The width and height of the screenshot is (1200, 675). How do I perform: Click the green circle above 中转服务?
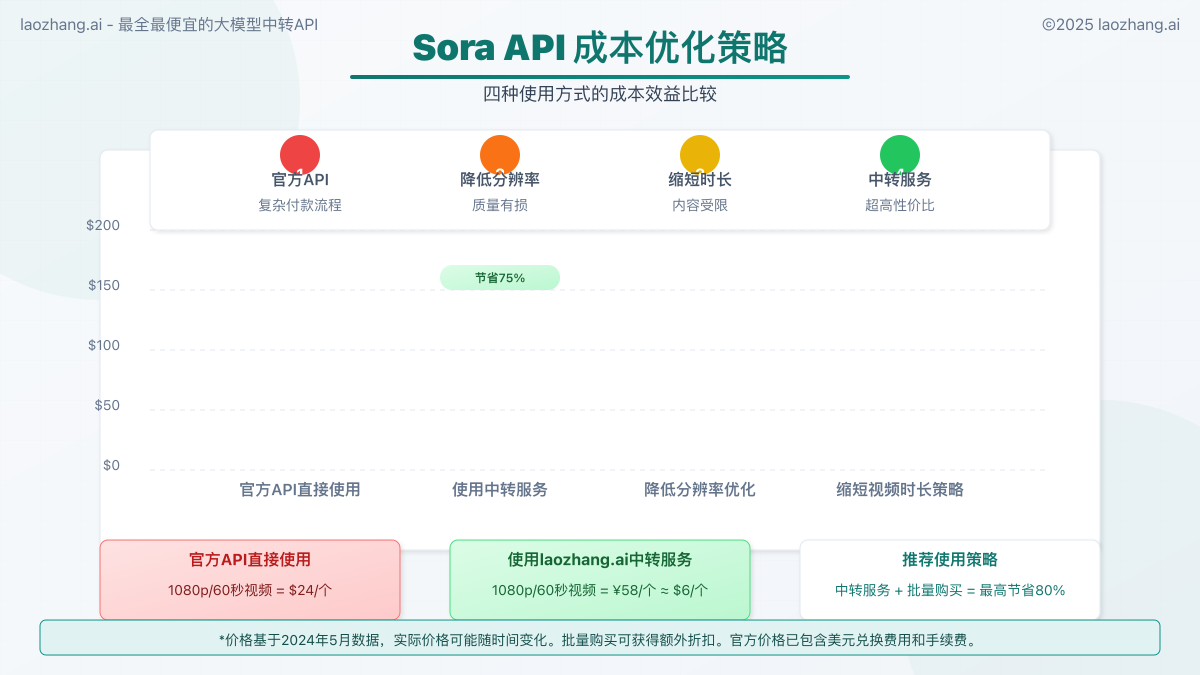pos(900,155)
